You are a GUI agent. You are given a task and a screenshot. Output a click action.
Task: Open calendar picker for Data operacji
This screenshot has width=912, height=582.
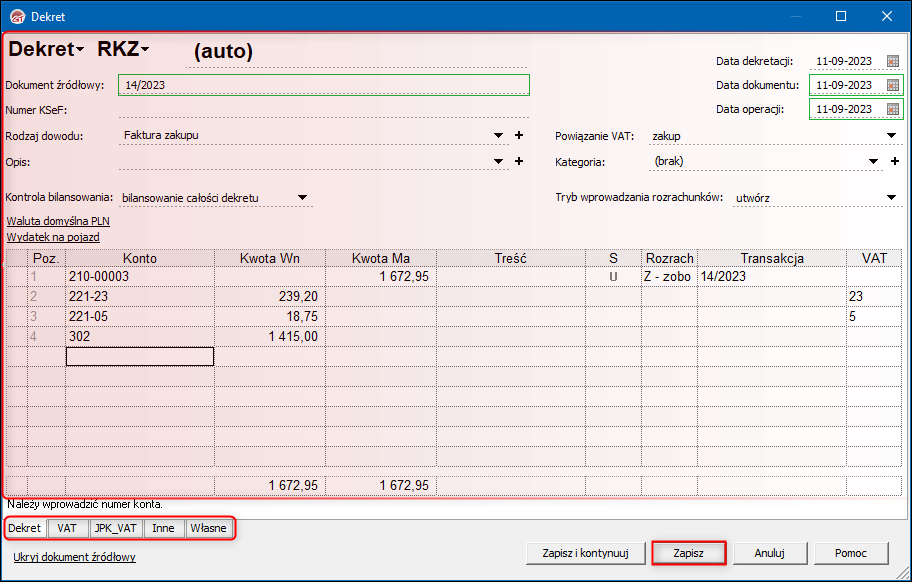tap(893, 109)
